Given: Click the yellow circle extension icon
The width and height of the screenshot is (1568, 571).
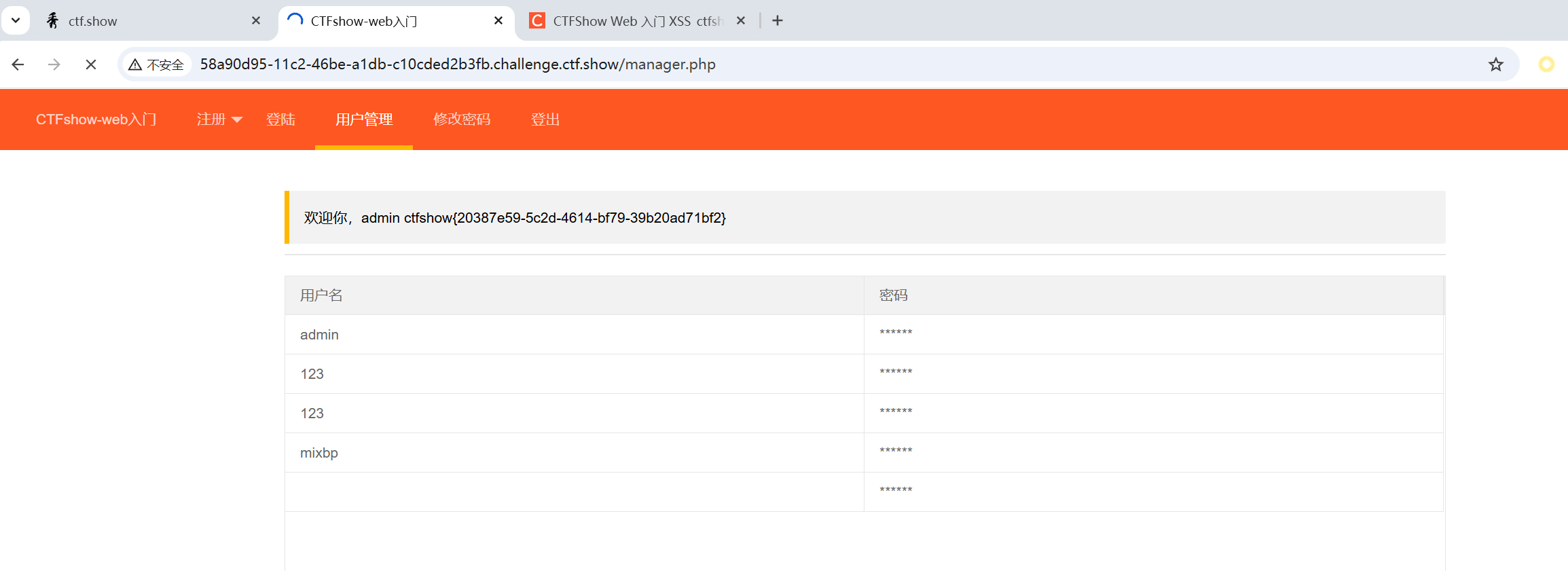Looking at the screenshot, I should [1546, 65].
